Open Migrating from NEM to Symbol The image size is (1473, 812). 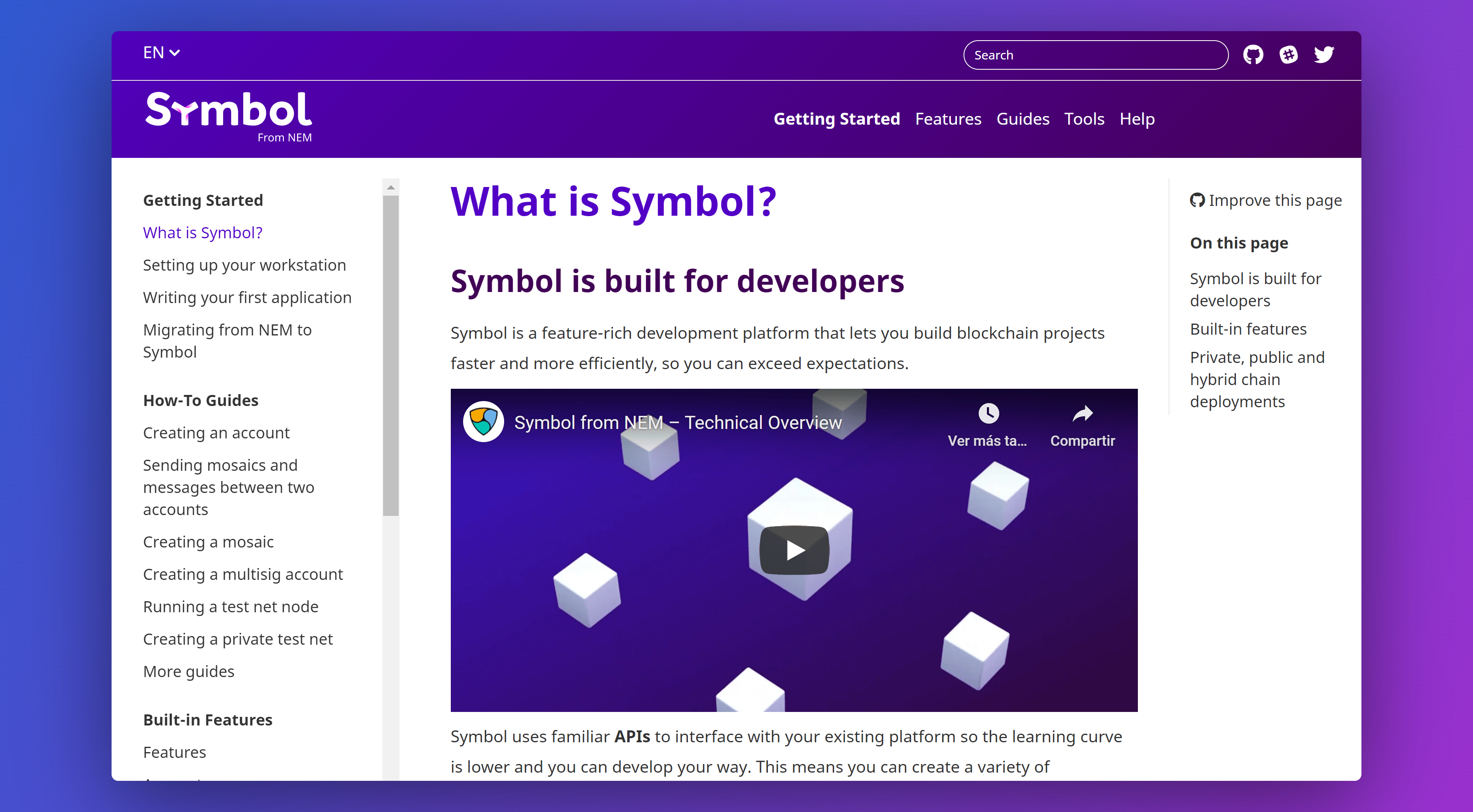[227, 341]
